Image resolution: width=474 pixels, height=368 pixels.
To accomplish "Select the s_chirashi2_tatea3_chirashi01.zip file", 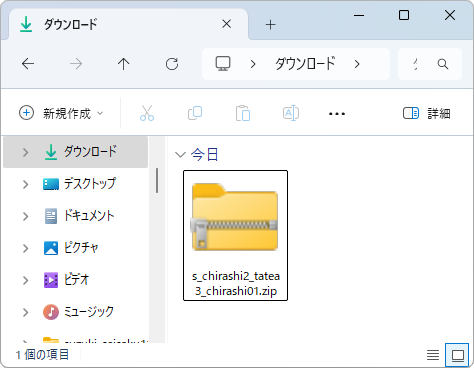I will coord(235,236).
